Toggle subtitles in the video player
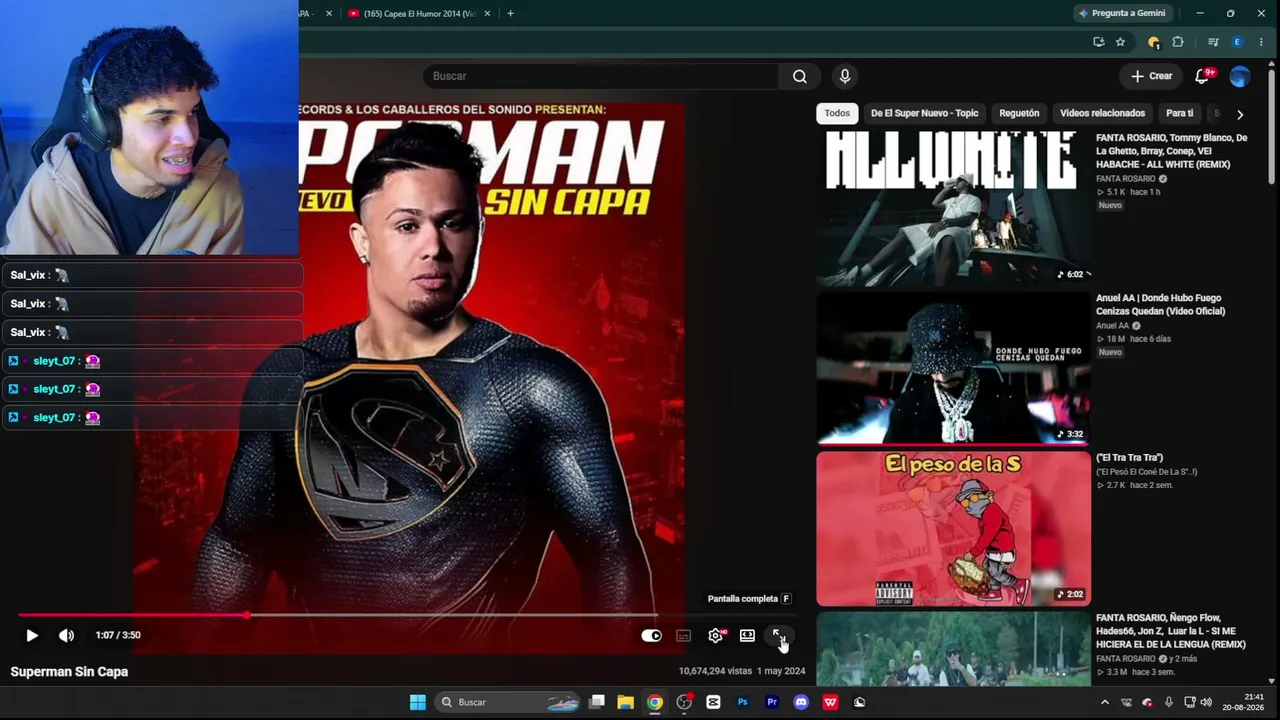The image size is (1280, 720). click(x=684, y=635)
